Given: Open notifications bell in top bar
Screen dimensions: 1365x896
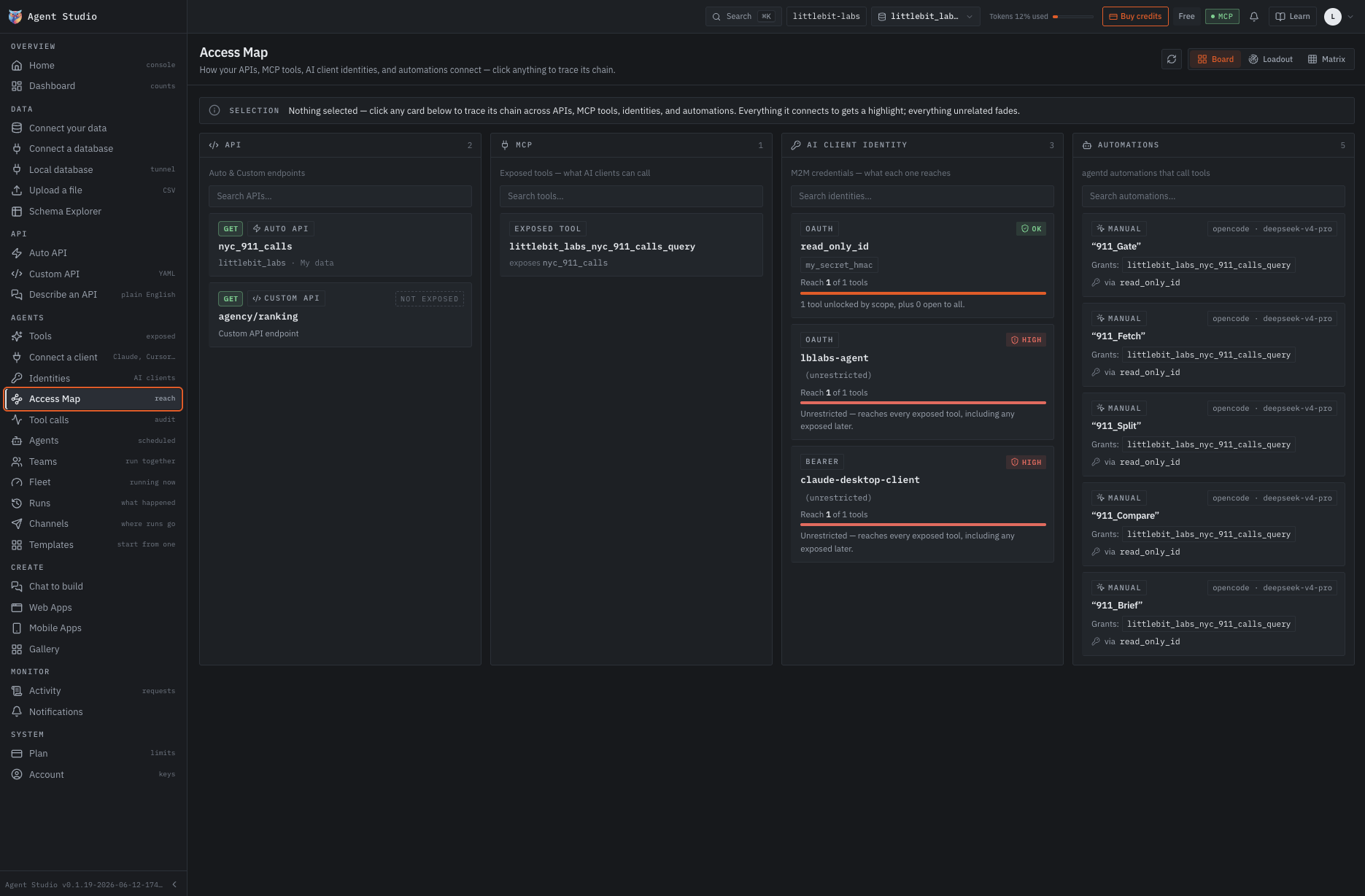Looking at the screenshot, I should [x=1254, y=17].
